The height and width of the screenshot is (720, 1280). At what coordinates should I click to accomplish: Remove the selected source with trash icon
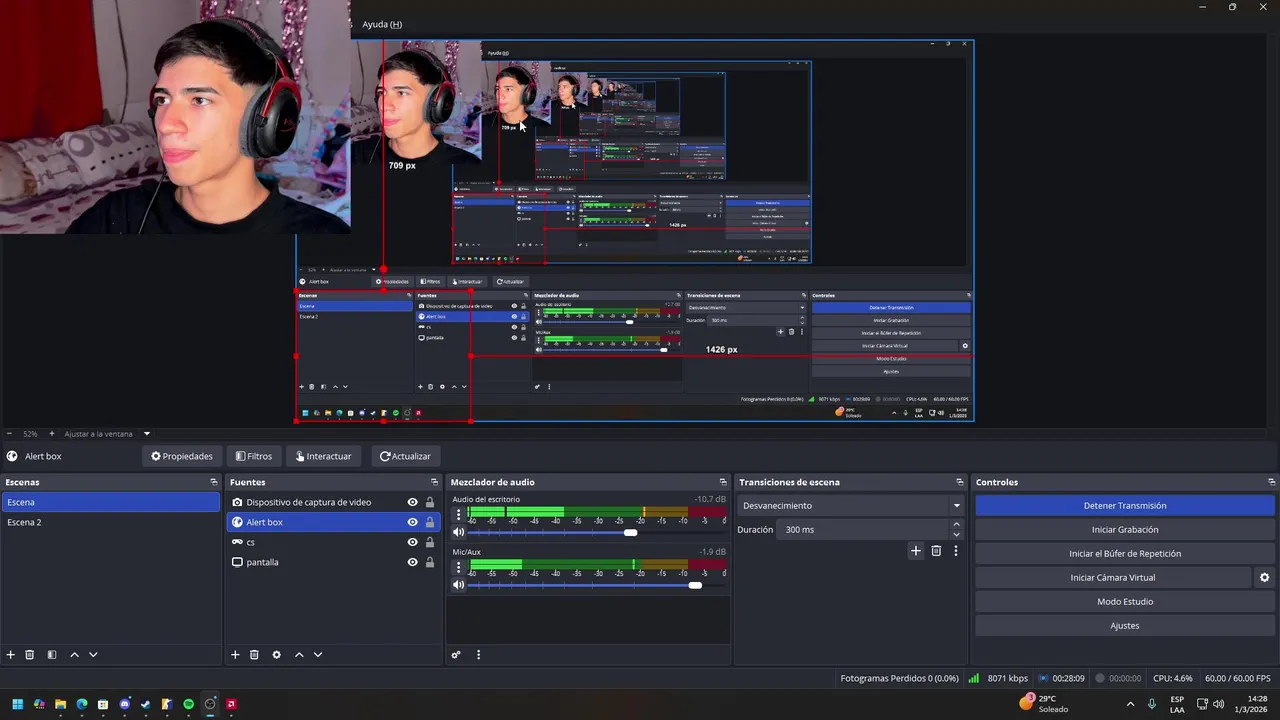pos(254,655)
